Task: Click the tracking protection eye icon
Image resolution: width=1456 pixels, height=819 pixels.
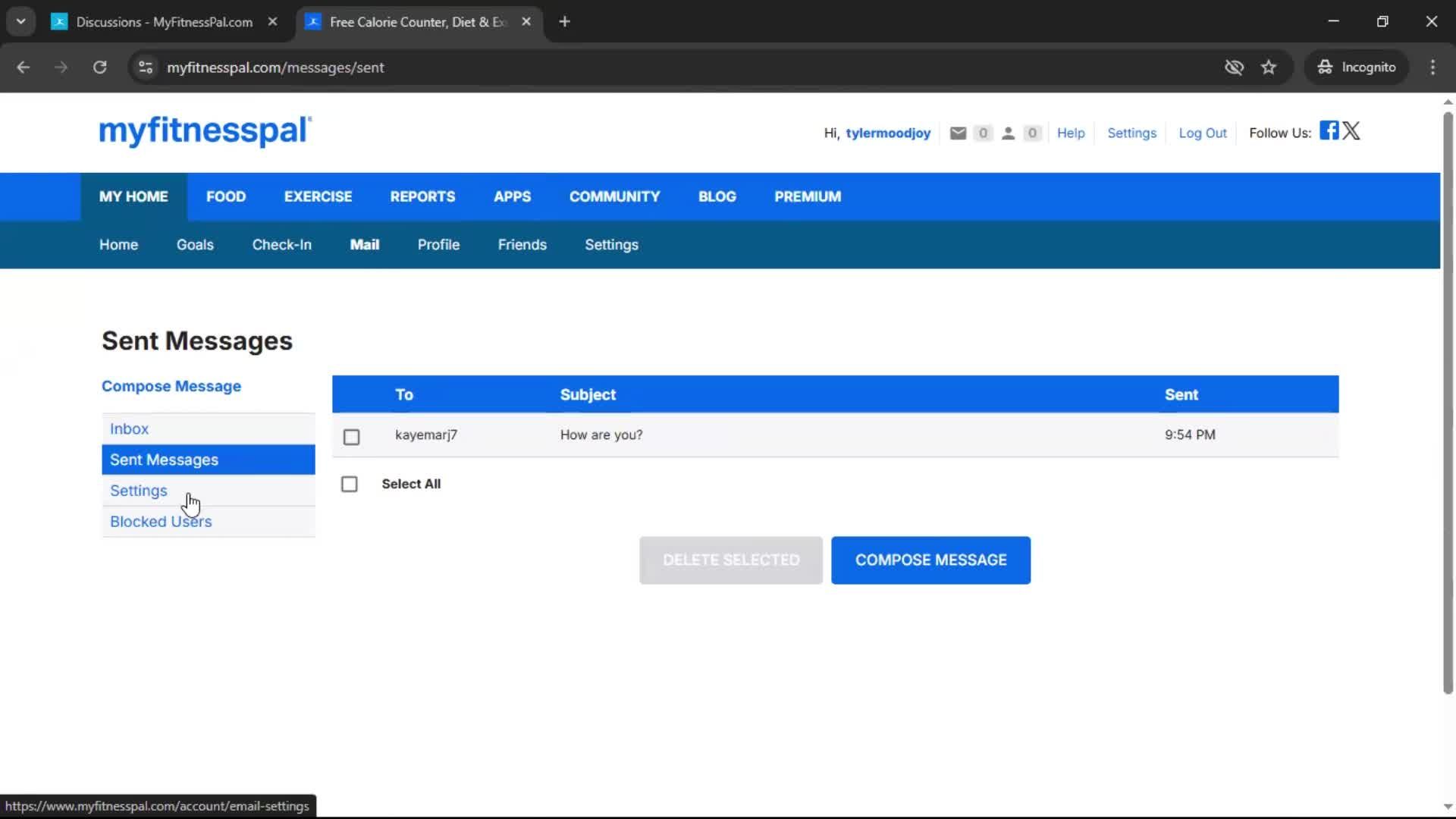Action: (1234, 67)
